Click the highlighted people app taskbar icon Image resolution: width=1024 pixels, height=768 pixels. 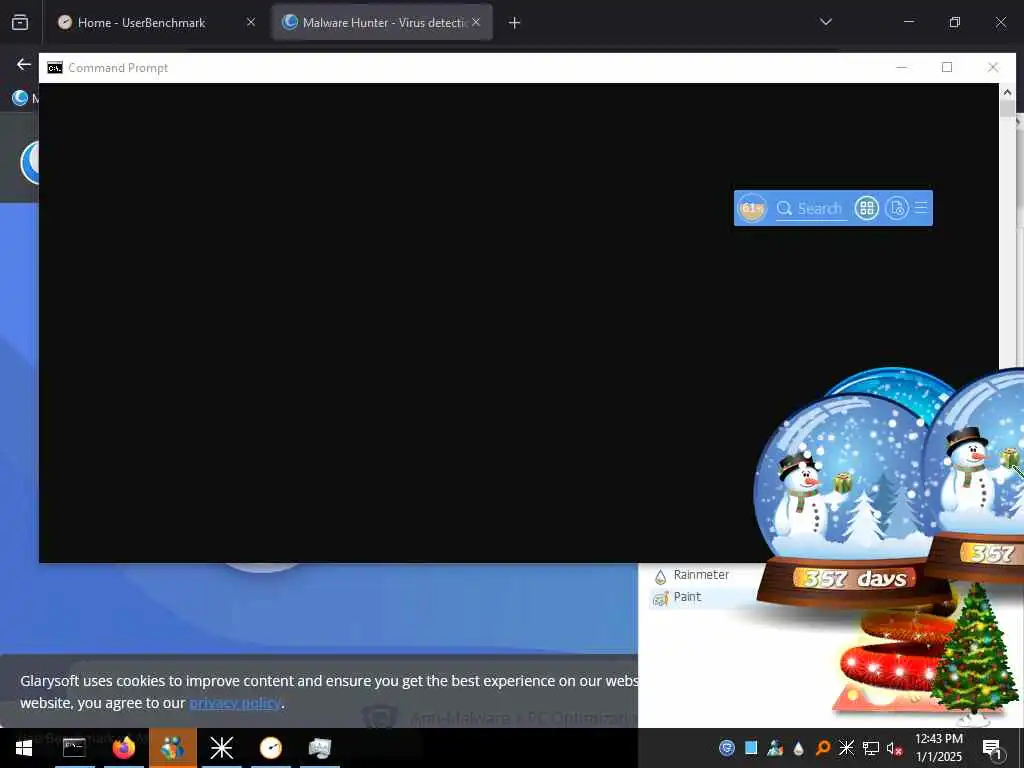pyautogui.click(x=172, y=748)
